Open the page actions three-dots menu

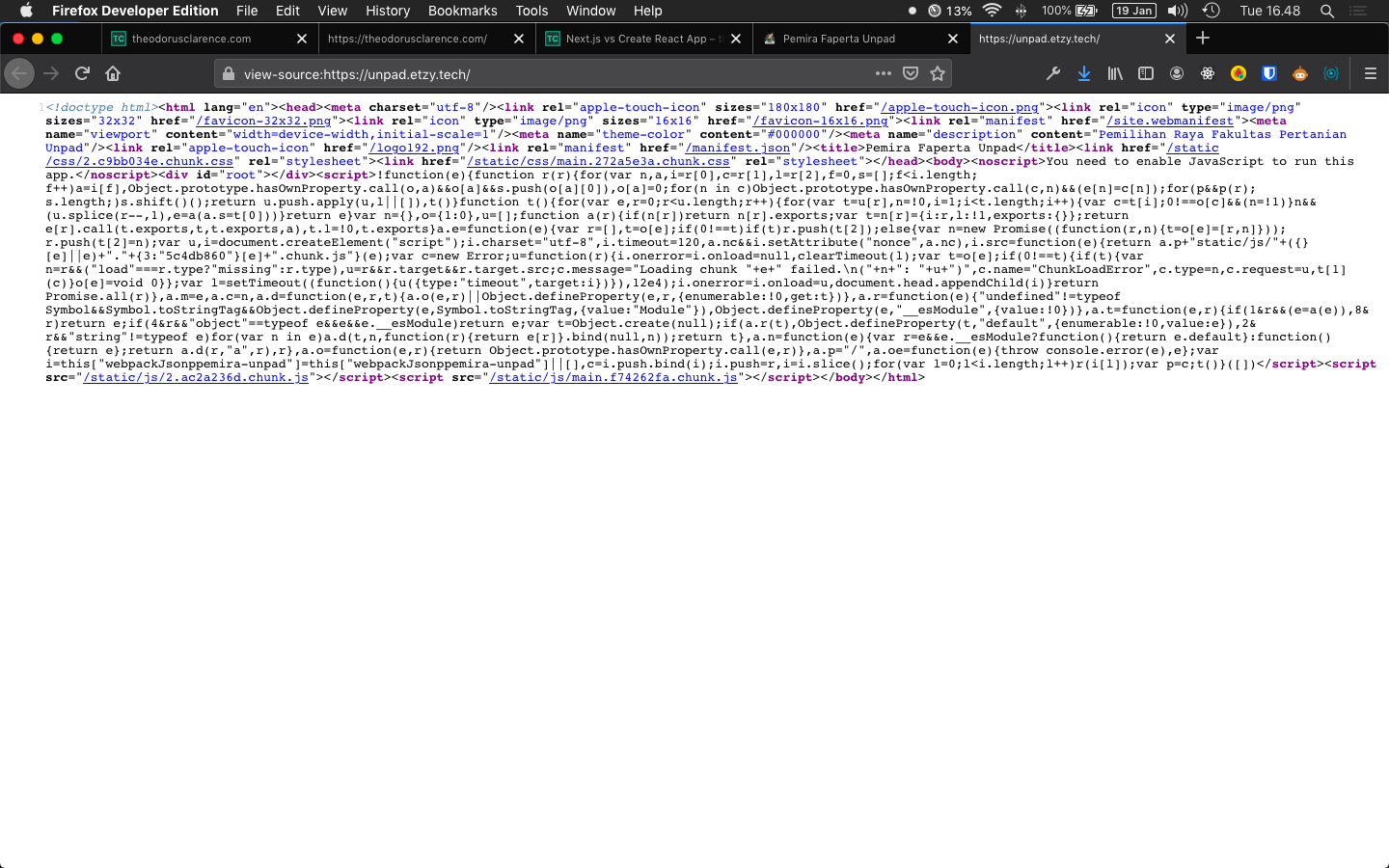[884, 73]
